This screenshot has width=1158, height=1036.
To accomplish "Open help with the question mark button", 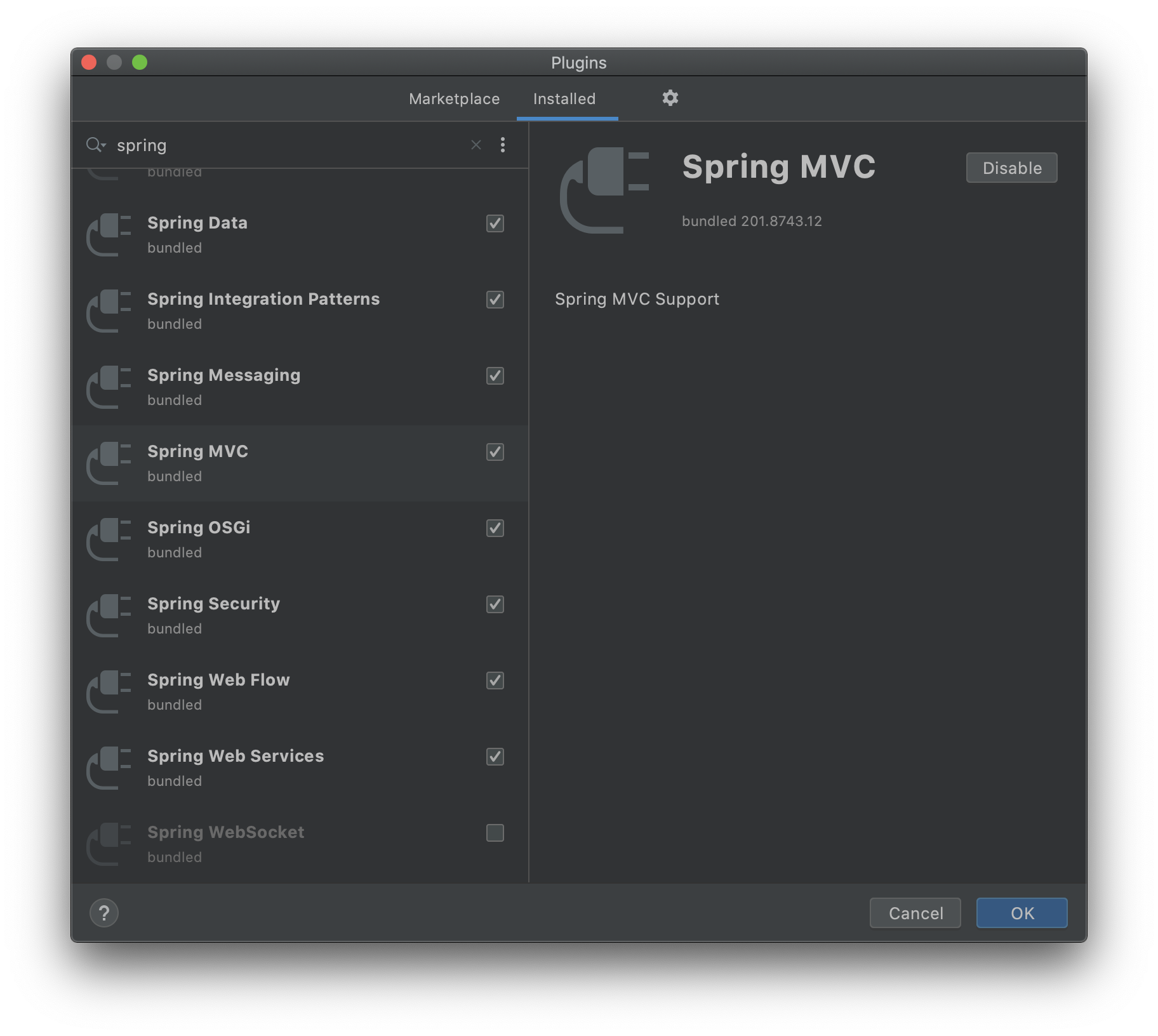I will [x=104, y=913].
